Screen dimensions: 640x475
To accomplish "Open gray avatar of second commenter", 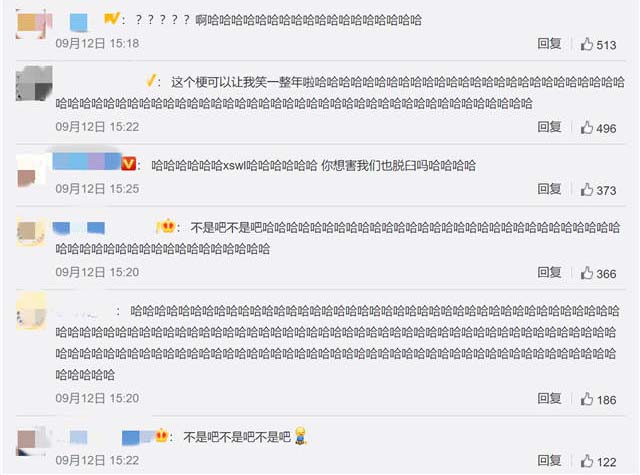I will pos(34,83).
